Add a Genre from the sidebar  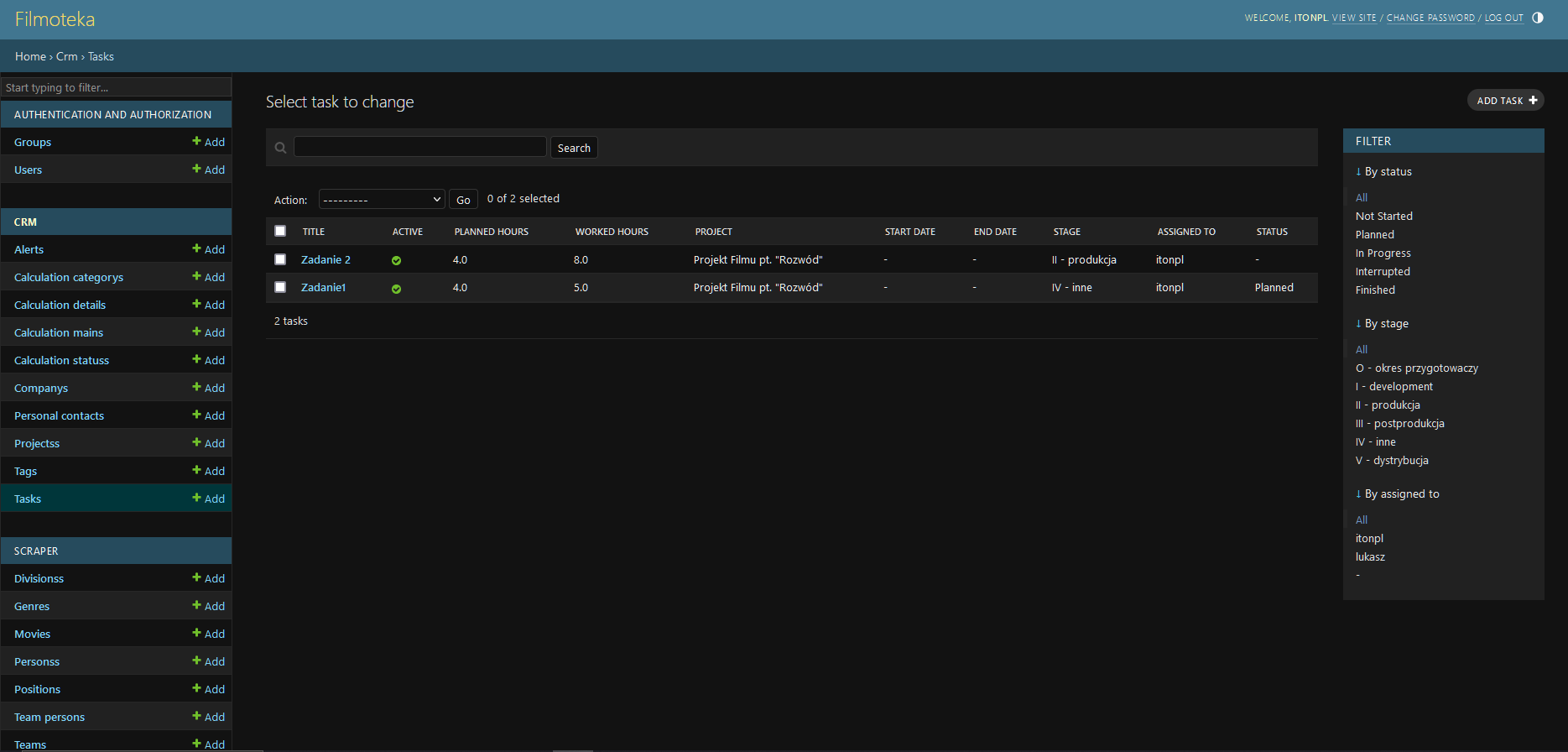pyautogui.click(x=208, y=606)
